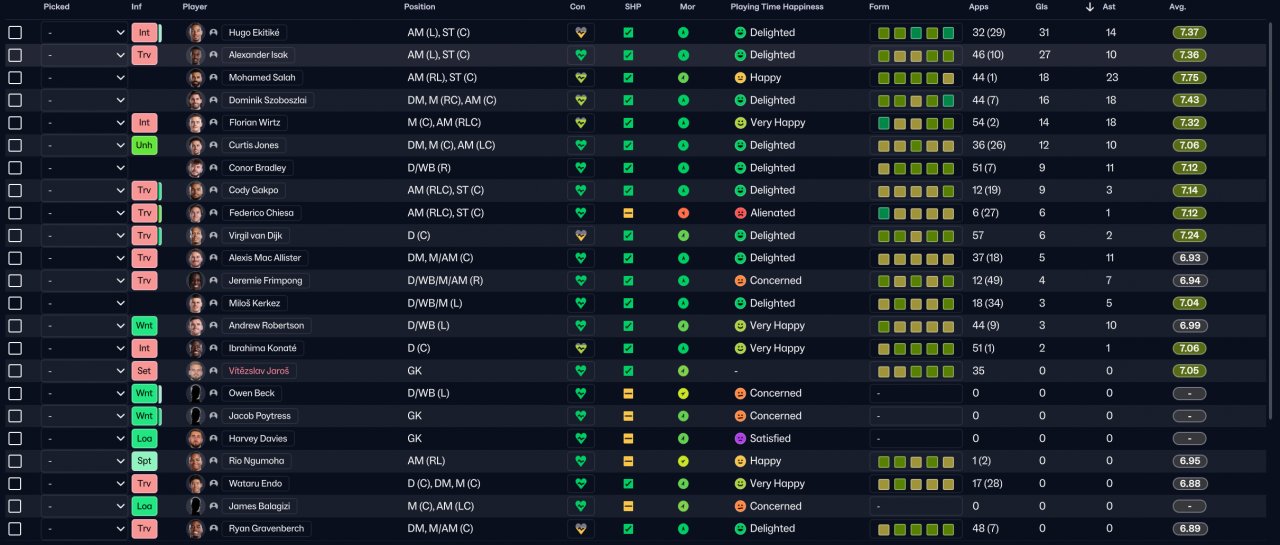Select the checkbox on Florian Wirtz's row
The height and width of the screenshot is (545, 1280).
coord(15,123)
